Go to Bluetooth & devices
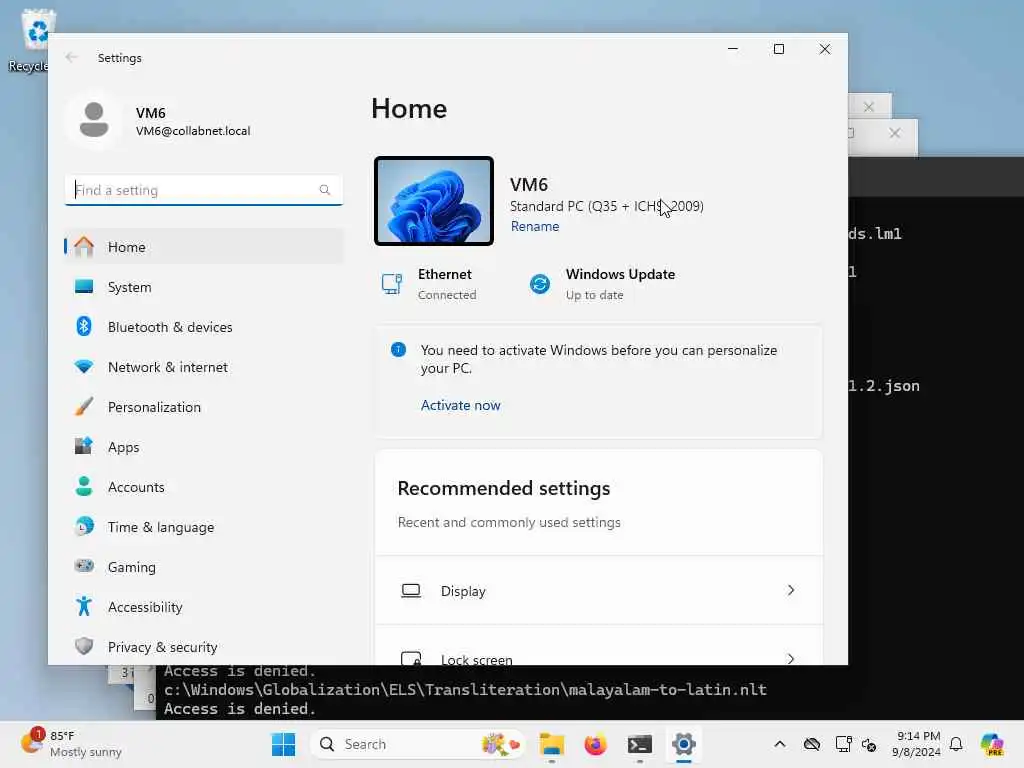 tap(204, 327)
